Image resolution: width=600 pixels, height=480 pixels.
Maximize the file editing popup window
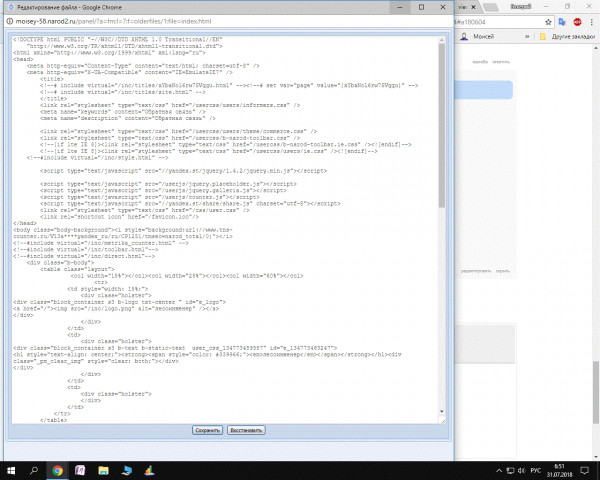pyautogui.click(x=421, y=7)
